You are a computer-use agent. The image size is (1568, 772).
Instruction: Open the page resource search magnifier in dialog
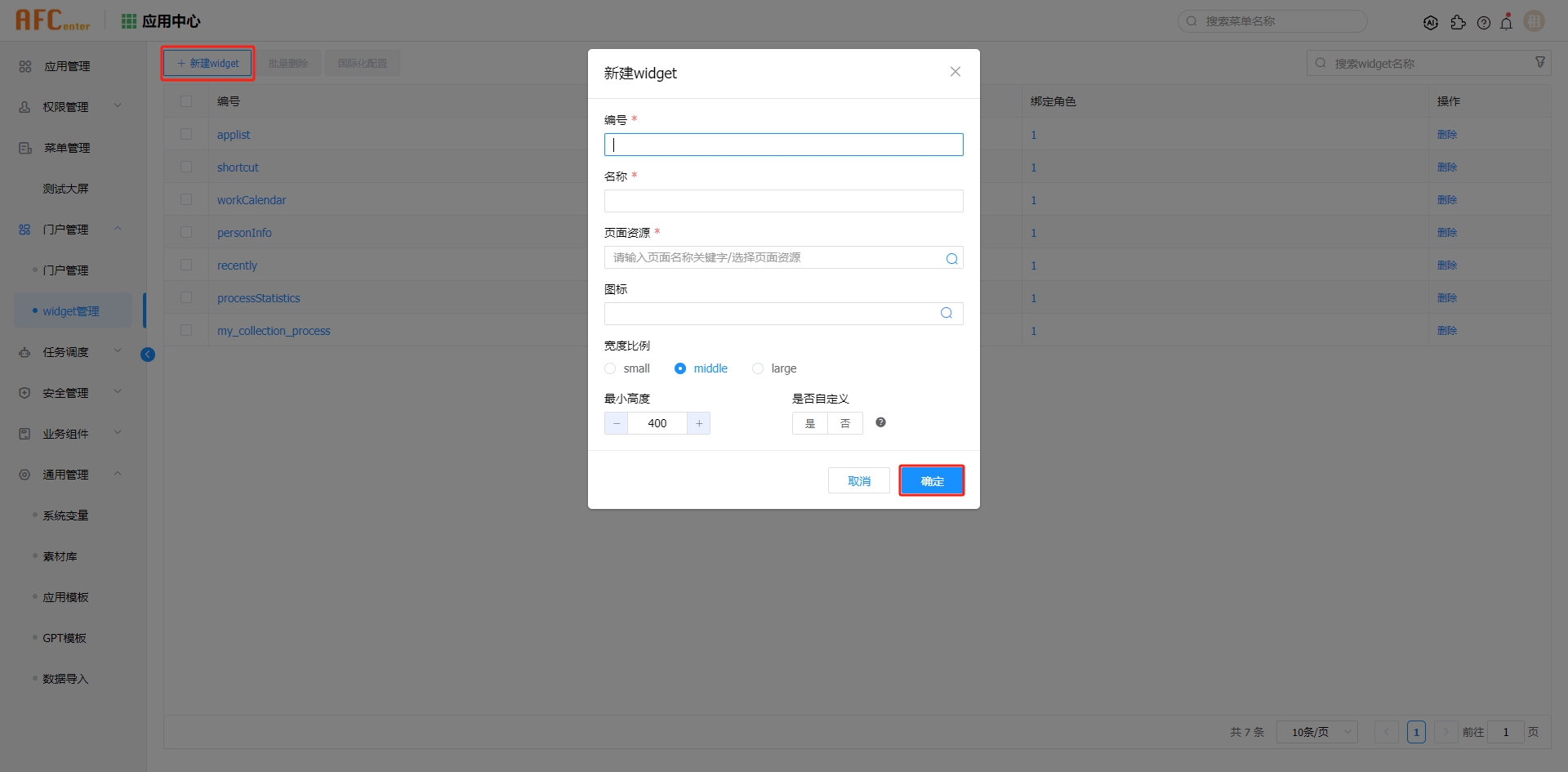(951, 258)
